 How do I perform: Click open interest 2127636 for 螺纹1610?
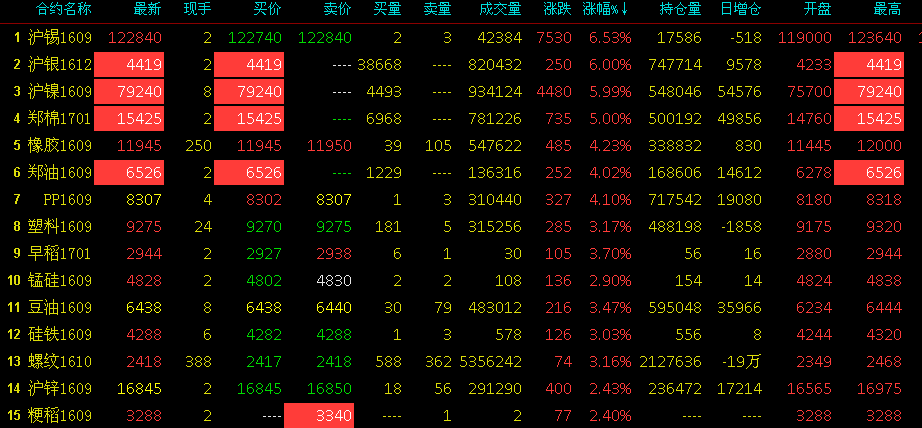point(670,363)
